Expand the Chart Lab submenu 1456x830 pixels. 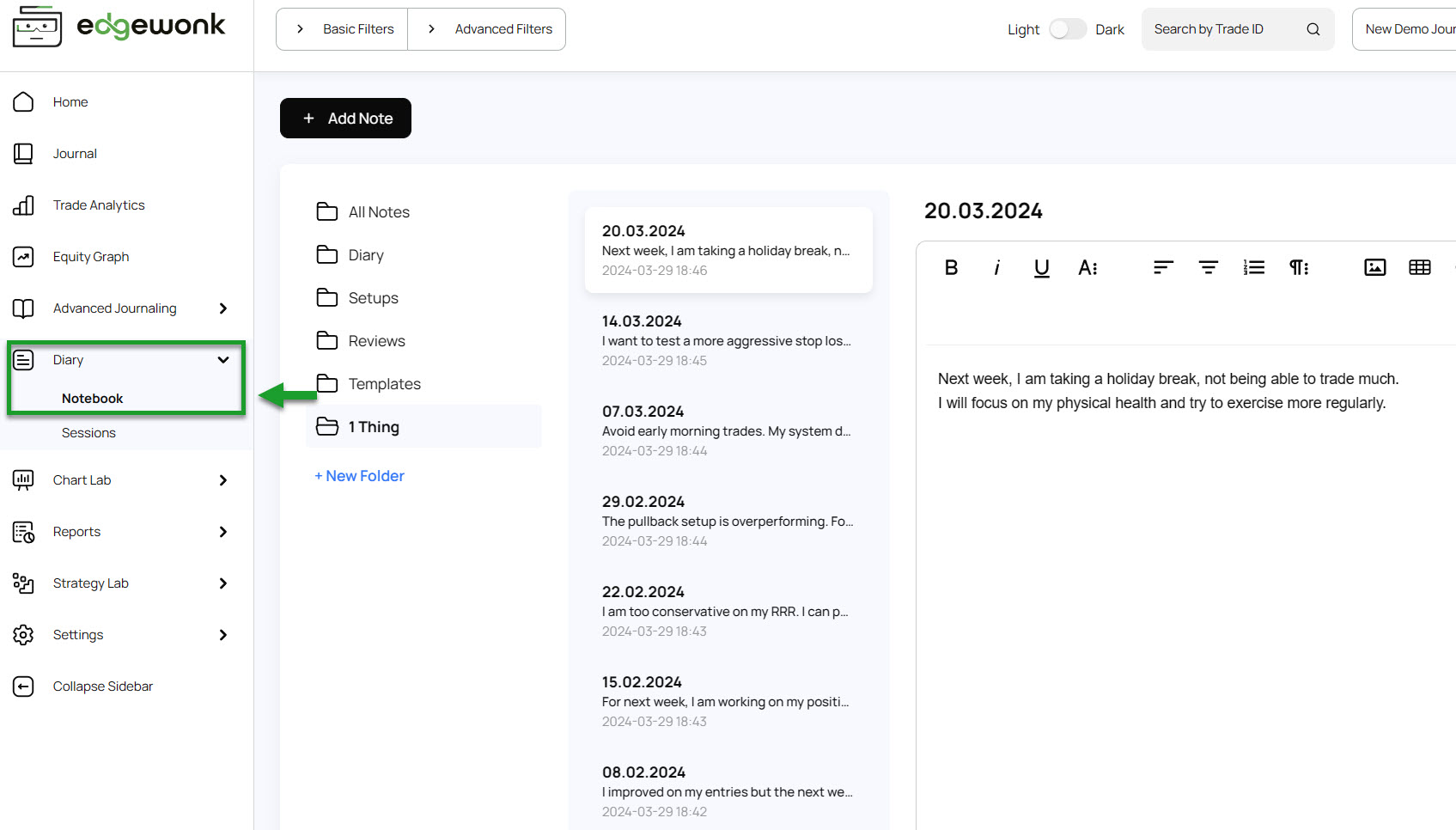click(222, 480)
